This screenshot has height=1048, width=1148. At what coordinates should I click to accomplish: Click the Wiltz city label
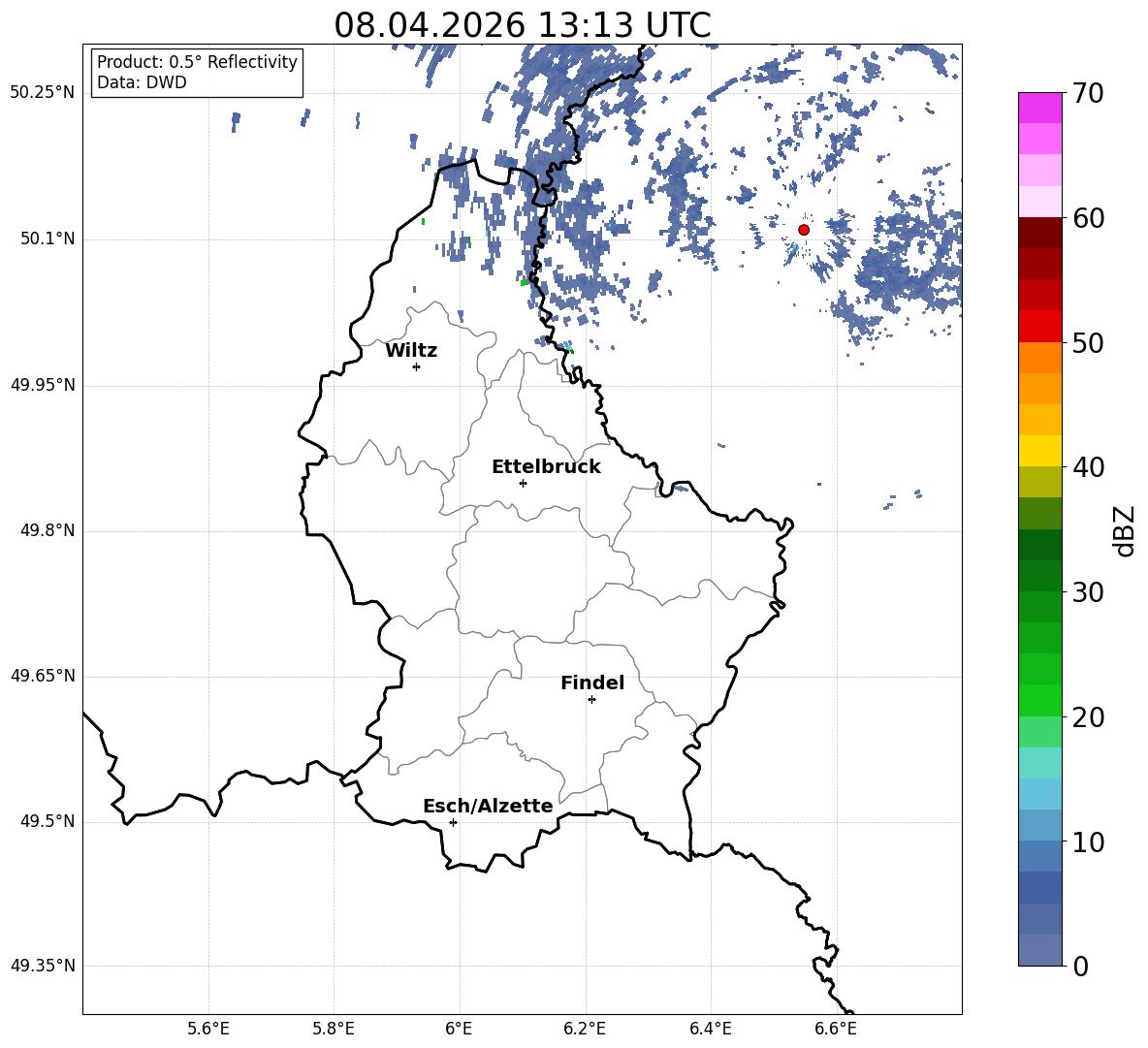tap(411, 351)
